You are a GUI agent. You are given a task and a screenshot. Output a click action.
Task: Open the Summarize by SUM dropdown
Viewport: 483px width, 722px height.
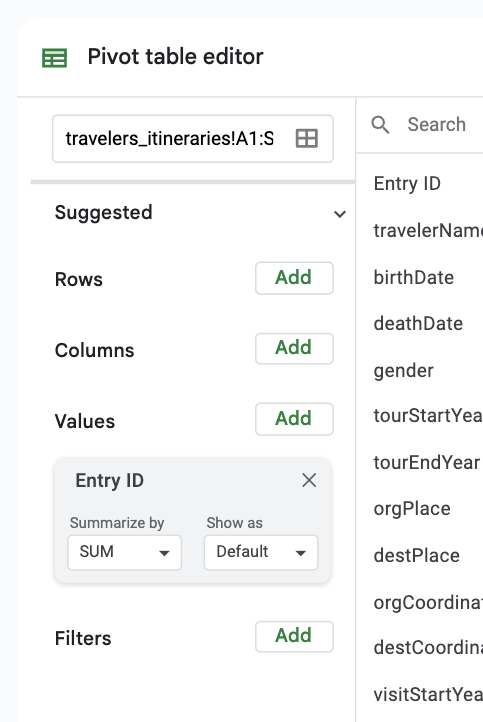(x=124, y=552)
